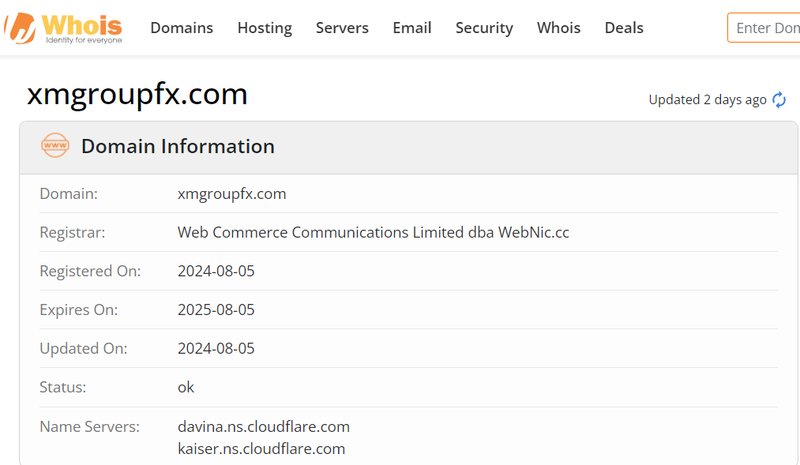Select the status value ok
Screen dimensions: 800x465
pos(186,387)
